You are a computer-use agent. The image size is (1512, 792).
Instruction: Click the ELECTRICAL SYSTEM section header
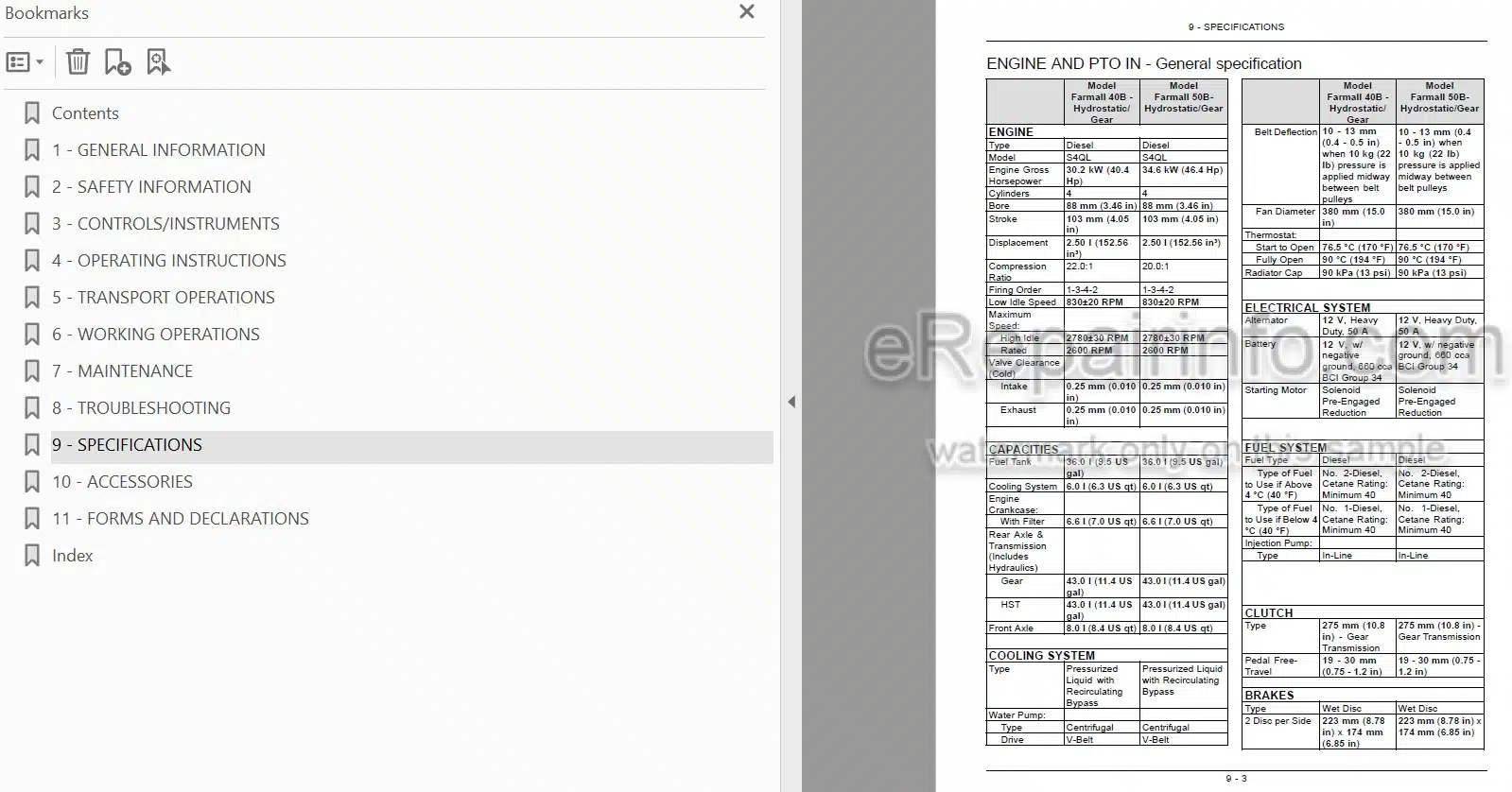click(x=1307, y=308)
